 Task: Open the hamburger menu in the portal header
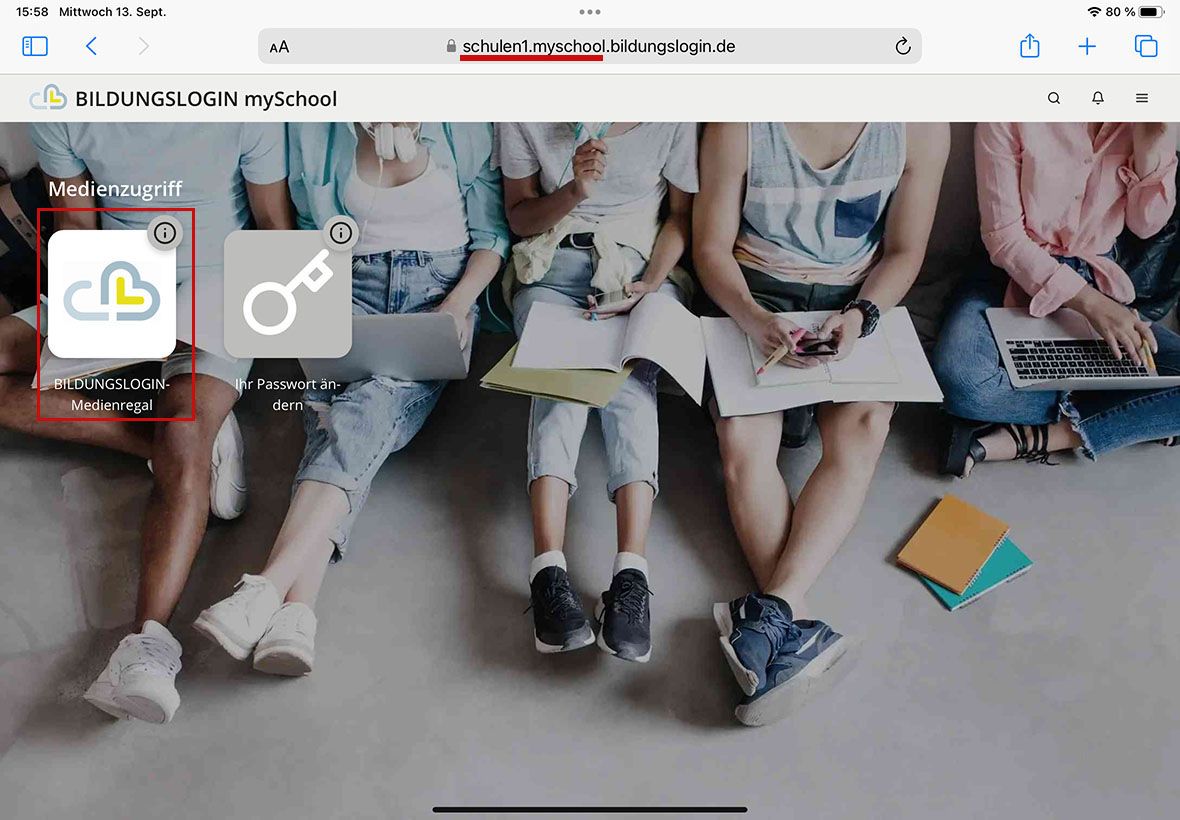point(1142,98)
